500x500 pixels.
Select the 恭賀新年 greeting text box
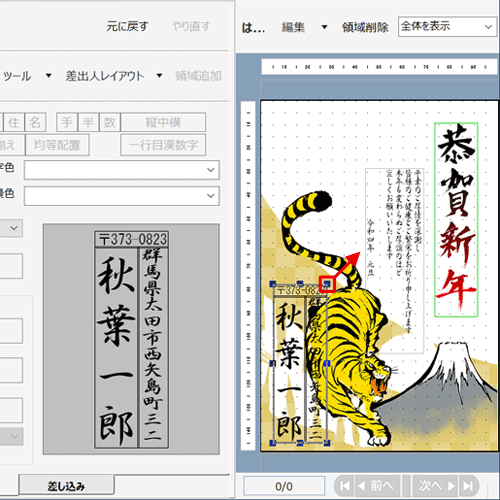tap(456, 219)
